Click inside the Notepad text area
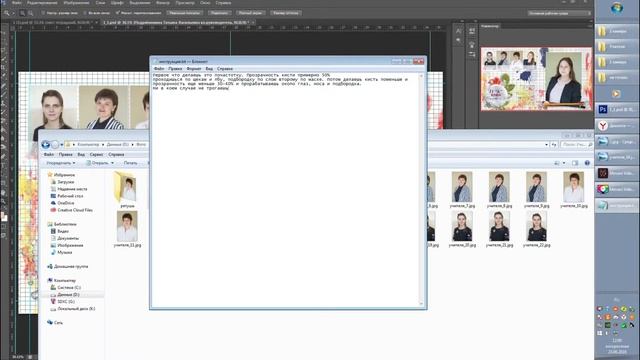The width and height of the screenshot is (640, 360). click(285, 190)
